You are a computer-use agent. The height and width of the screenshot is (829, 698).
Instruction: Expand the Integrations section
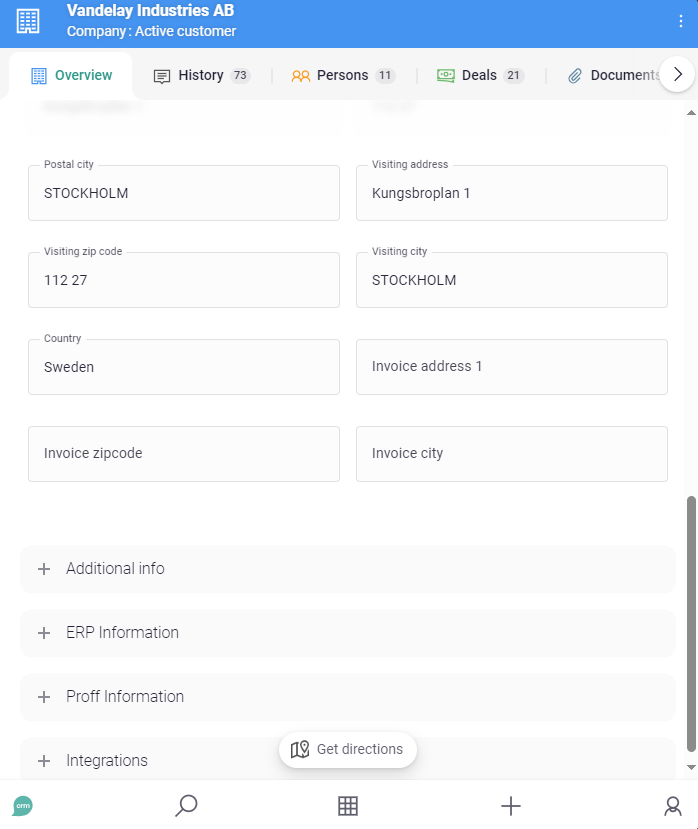pos(150,761)
